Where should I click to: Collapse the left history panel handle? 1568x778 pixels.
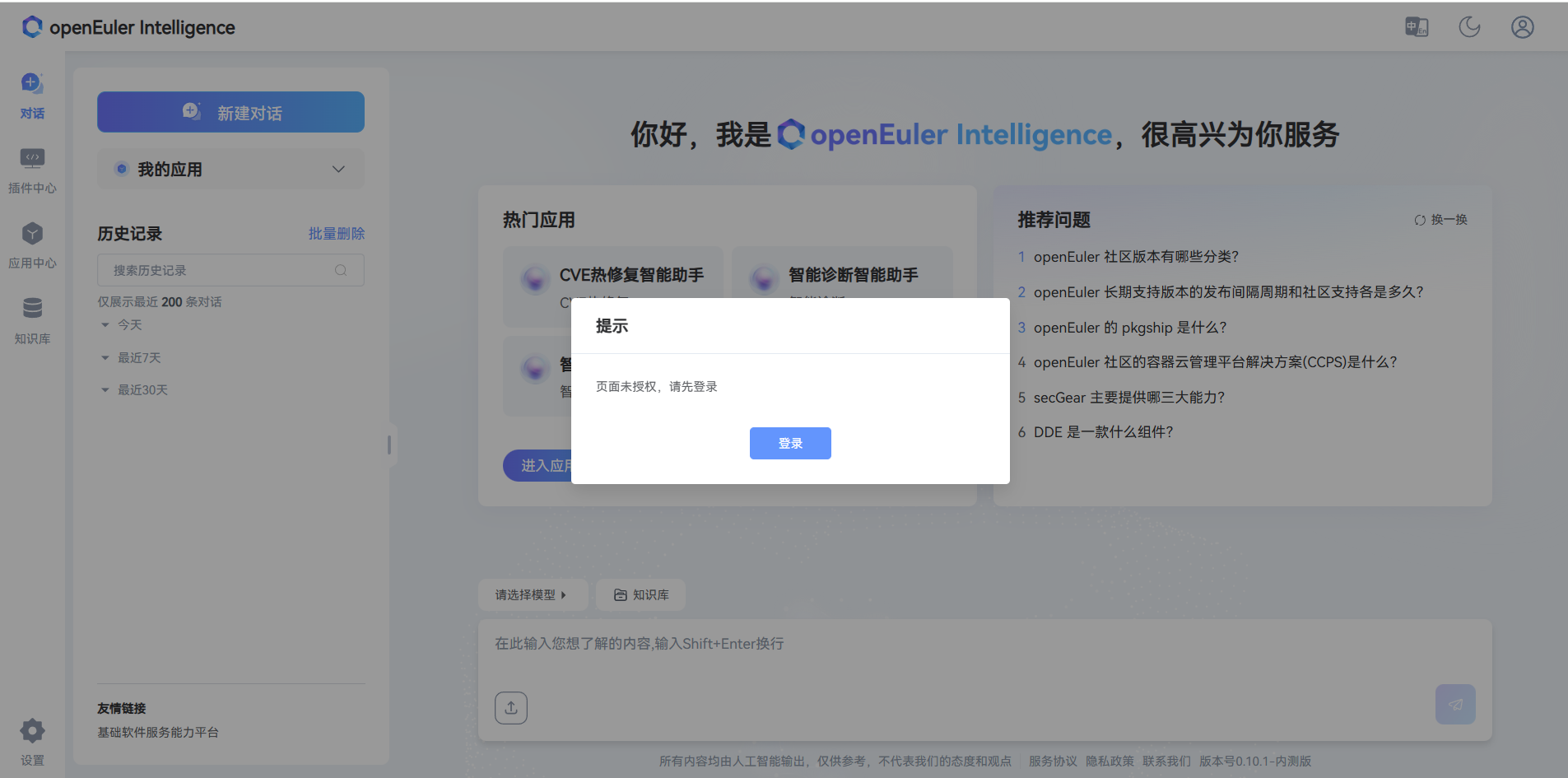[x=389, y=445]
